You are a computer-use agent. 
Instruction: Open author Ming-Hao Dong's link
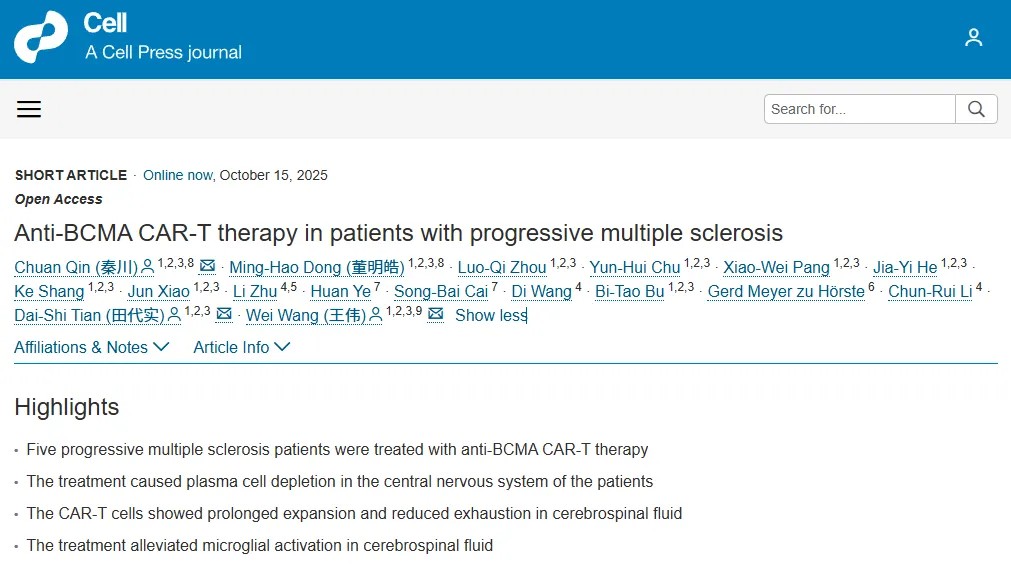(x=316, y=267)
